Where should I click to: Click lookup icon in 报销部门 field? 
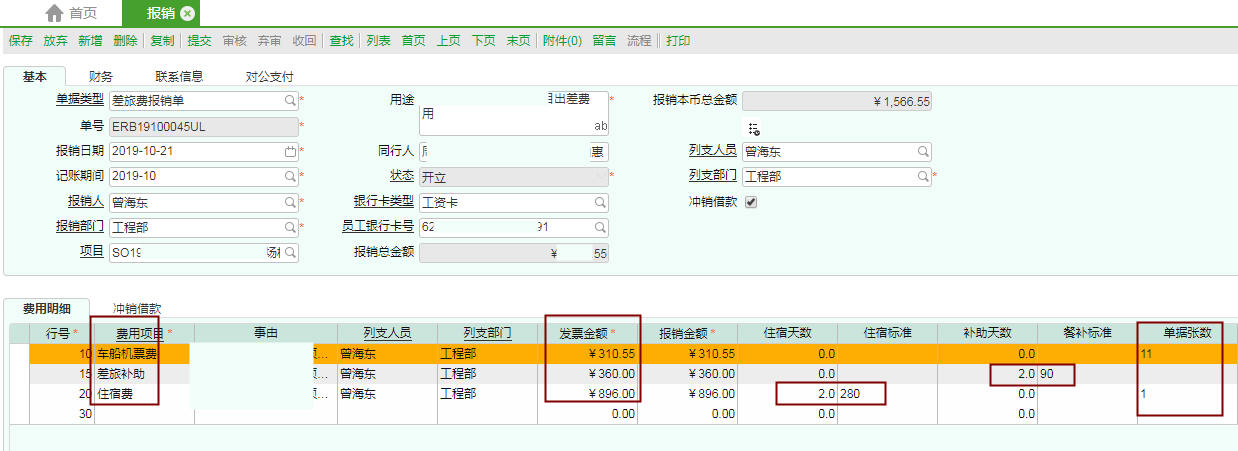pyautogui.click(x=290, y=228)
